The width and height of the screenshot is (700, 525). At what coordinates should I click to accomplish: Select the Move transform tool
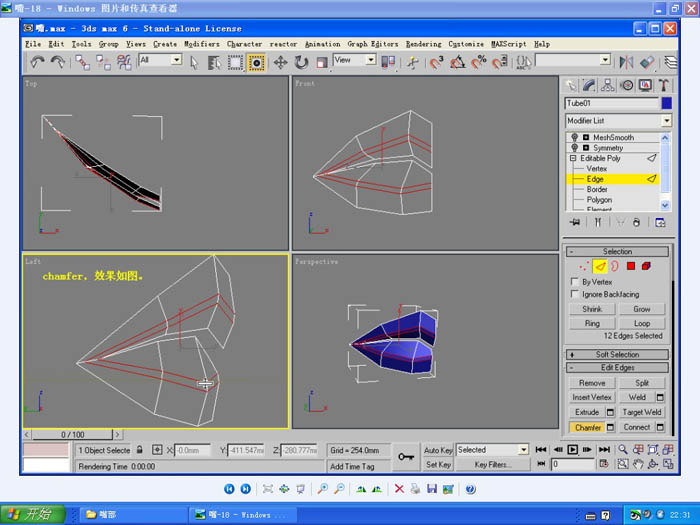click(281, 62)
